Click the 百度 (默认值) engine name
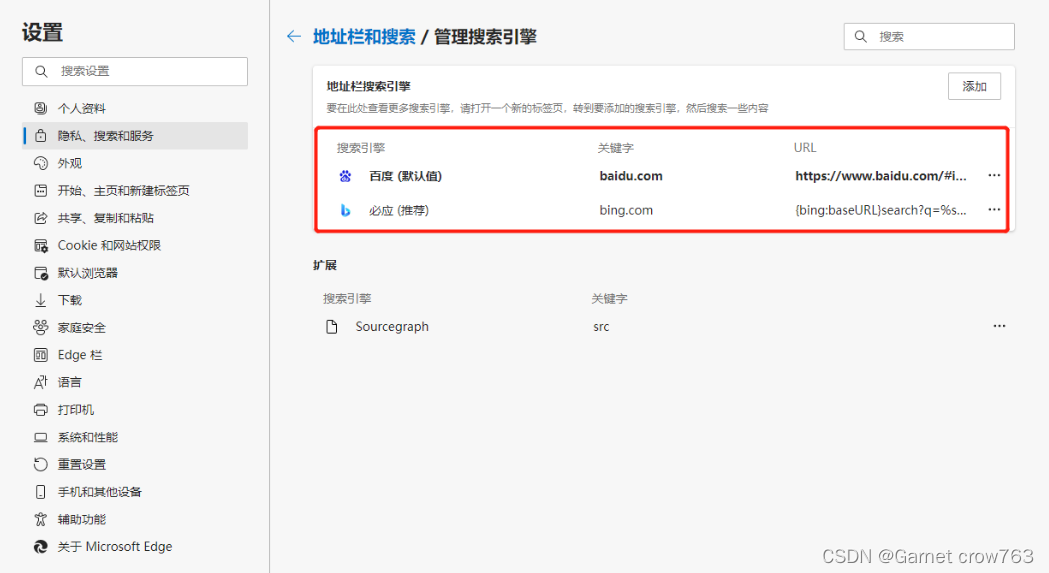 (405, 176)
